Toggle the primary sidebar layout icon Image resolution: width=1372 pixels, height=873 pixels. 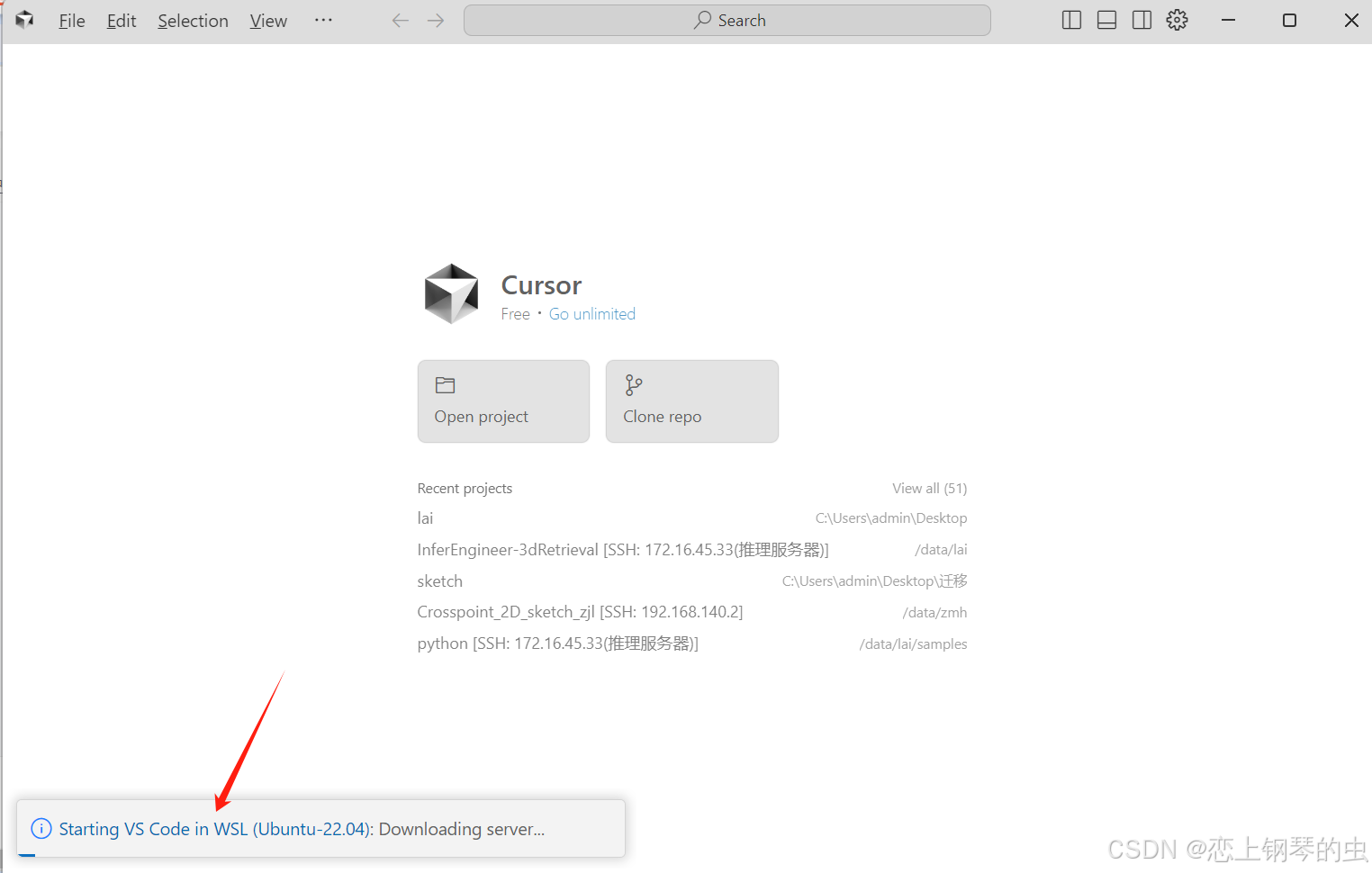[1071, 20]
